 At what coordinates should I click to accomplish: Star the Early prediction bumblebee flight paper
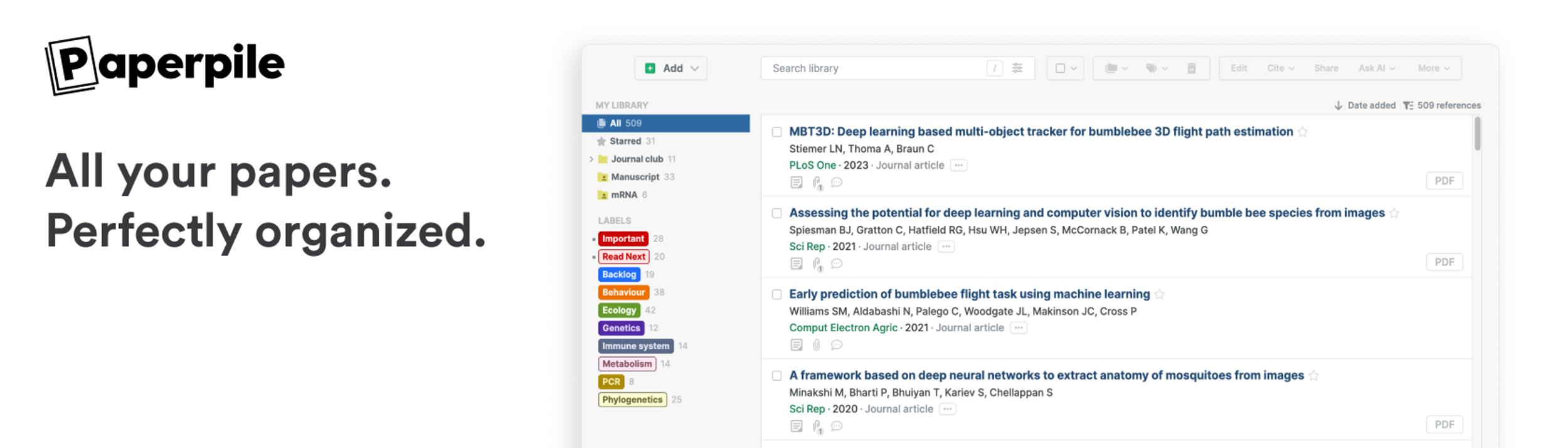tap(1160, 294)
